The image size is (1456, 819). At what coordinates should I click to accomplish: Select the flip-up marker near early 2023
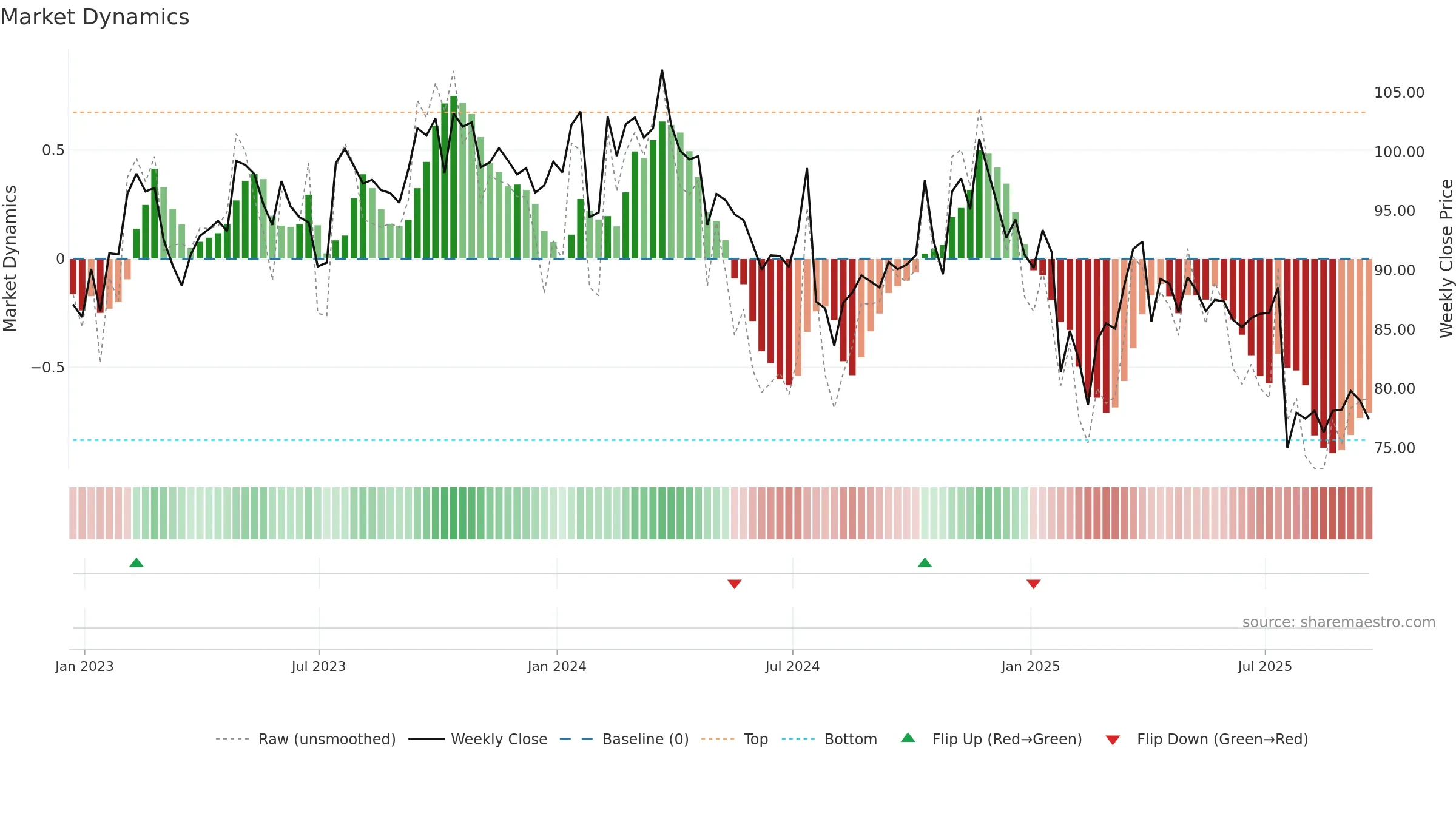[136, 562]
